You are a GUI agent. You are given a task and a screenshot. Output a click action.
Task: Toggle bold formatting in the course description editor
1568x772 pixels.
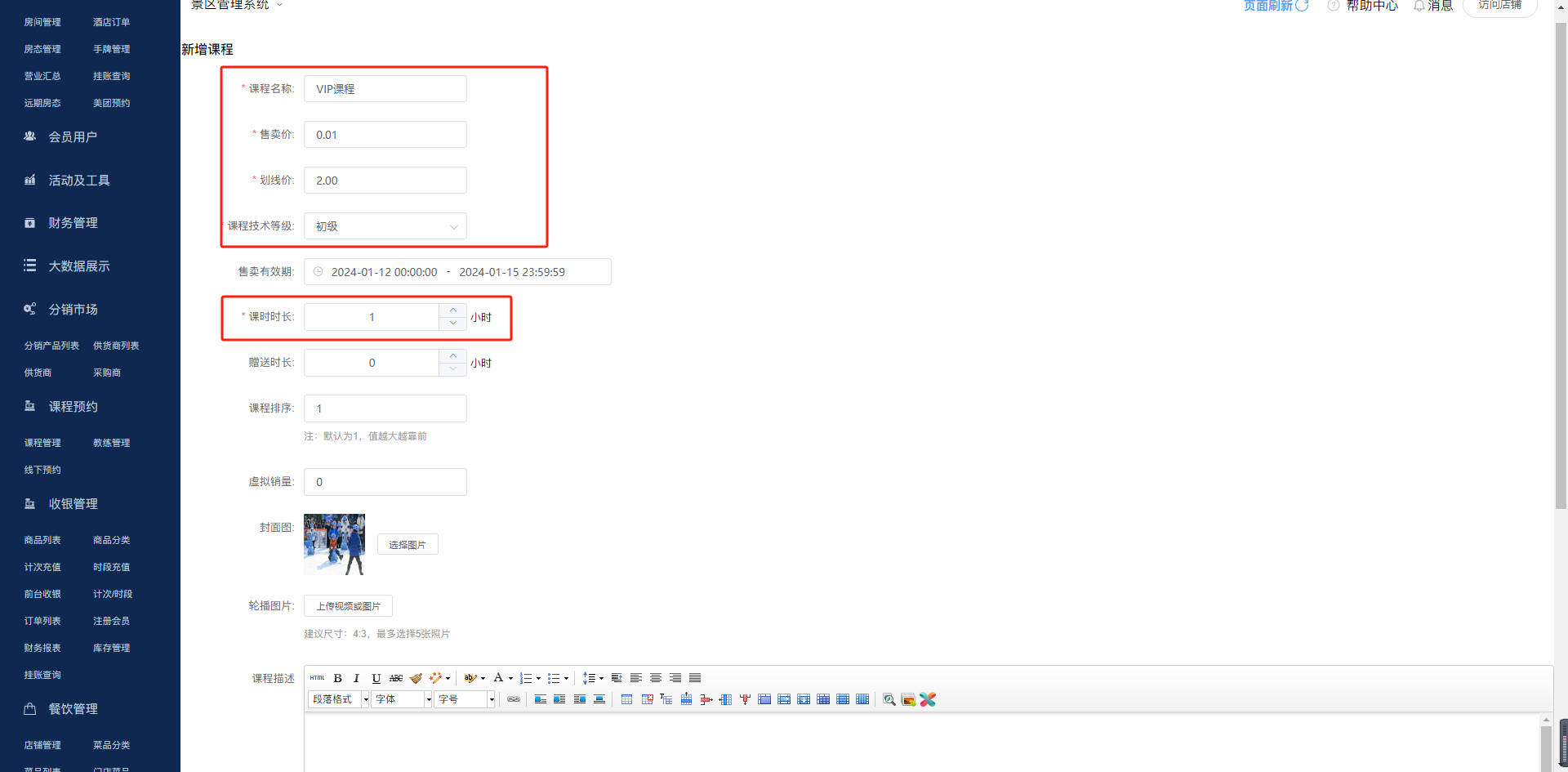337,678
